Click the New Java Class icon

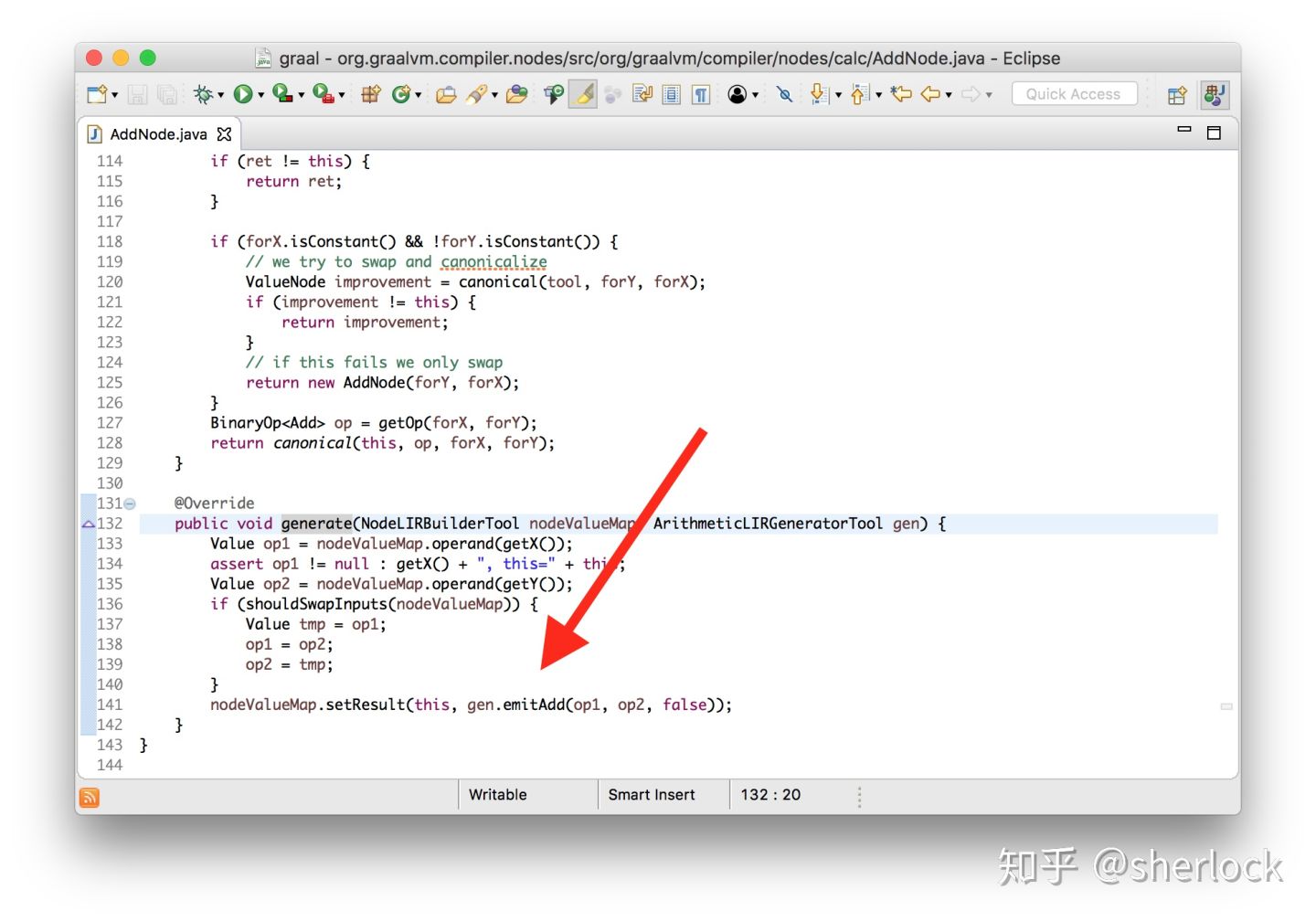tap(400, 94)
